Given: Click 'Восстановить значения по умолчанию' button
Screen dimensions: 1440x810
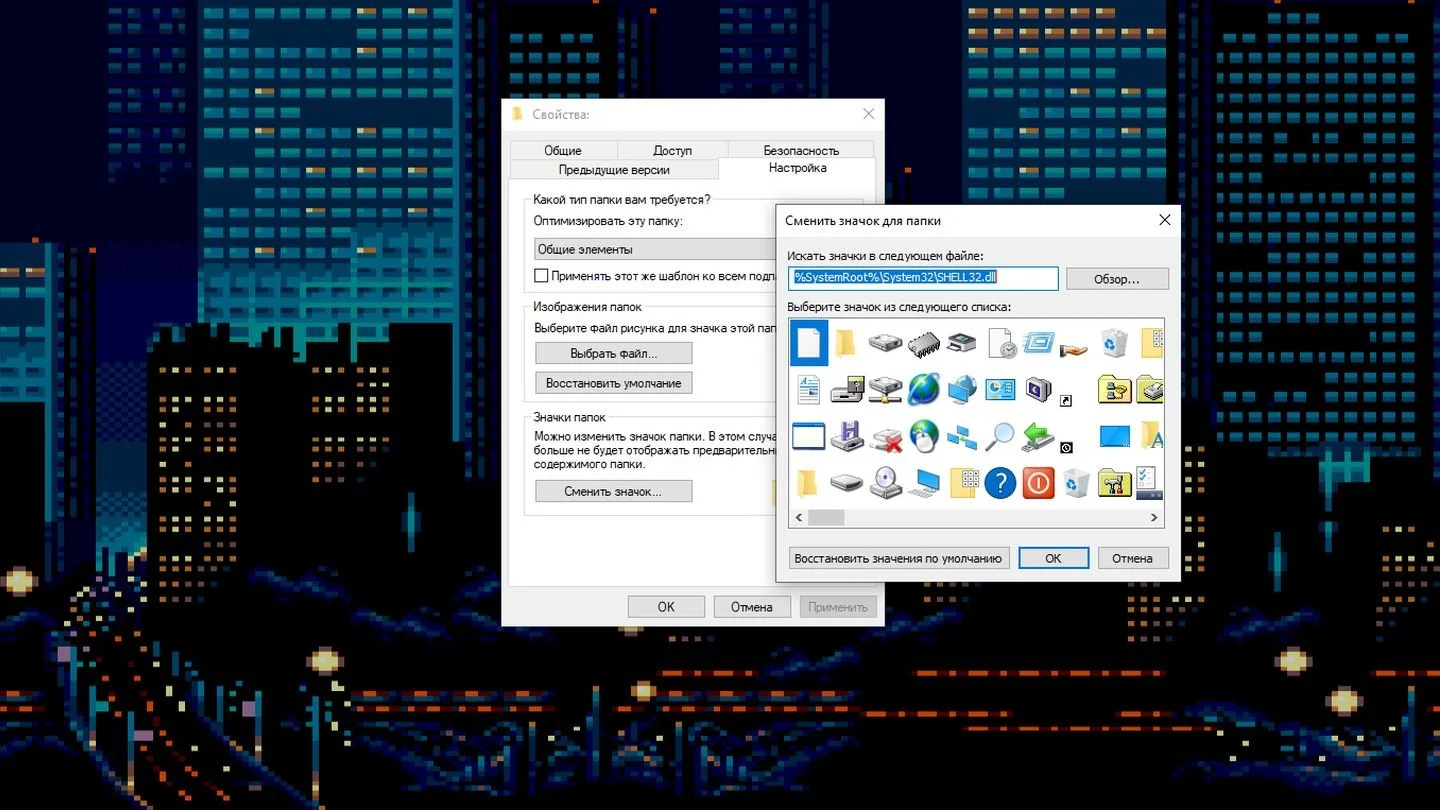Looking at the screenshot, I should click(898, 558).
